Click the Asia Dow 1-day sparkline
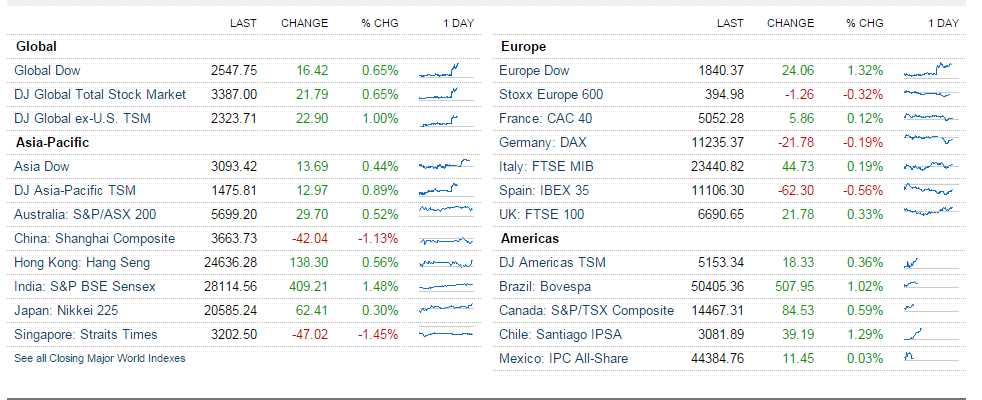Image resolution: width=982 pixels, height=400 pixels. [445, 166]
